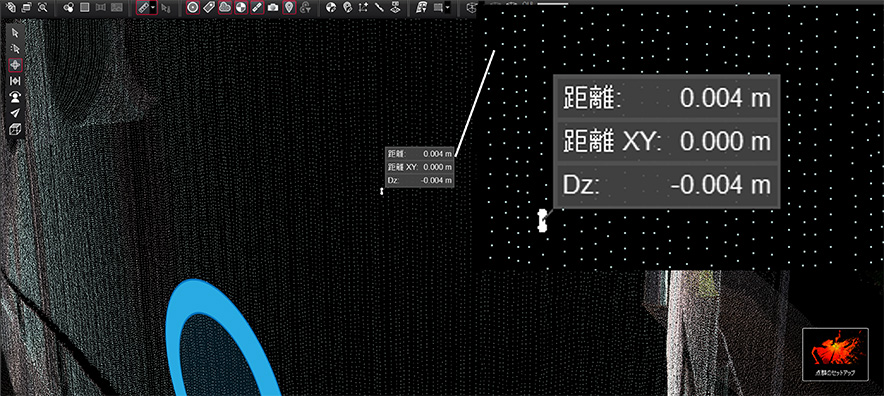
Task: Click the magnifier zoom icon
Action: pos(42,8)
